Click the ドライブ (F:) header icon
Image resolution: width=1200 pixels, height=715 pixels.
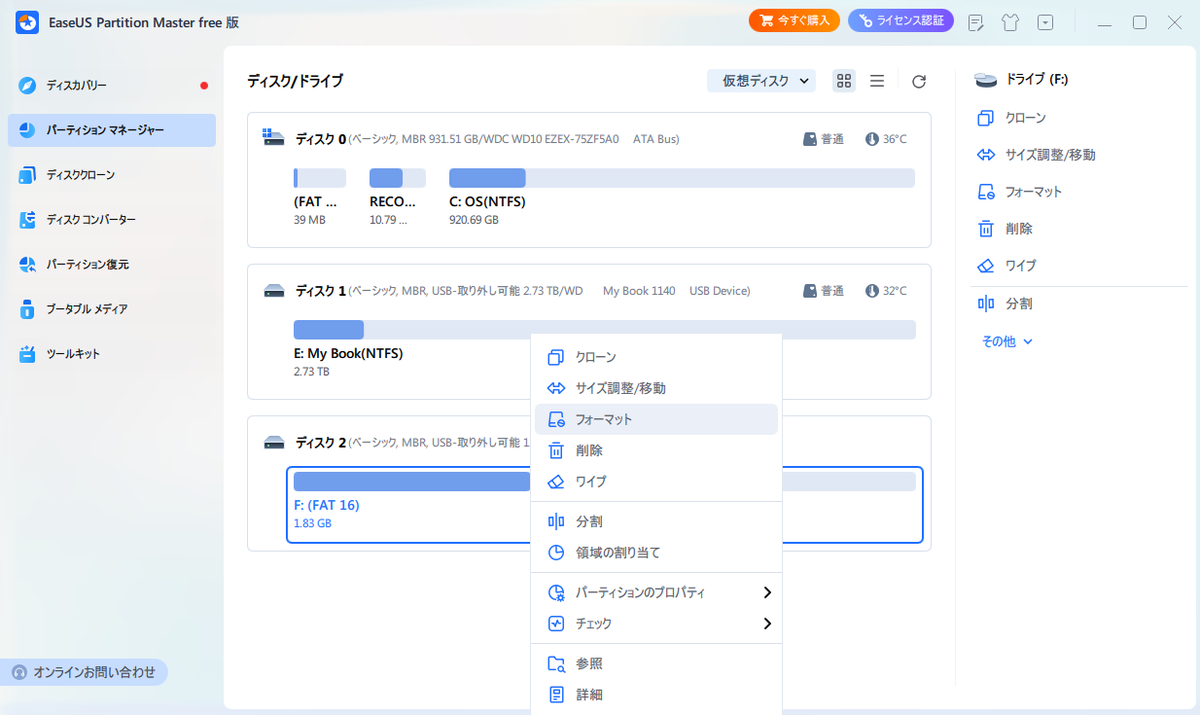pos(987,79)
